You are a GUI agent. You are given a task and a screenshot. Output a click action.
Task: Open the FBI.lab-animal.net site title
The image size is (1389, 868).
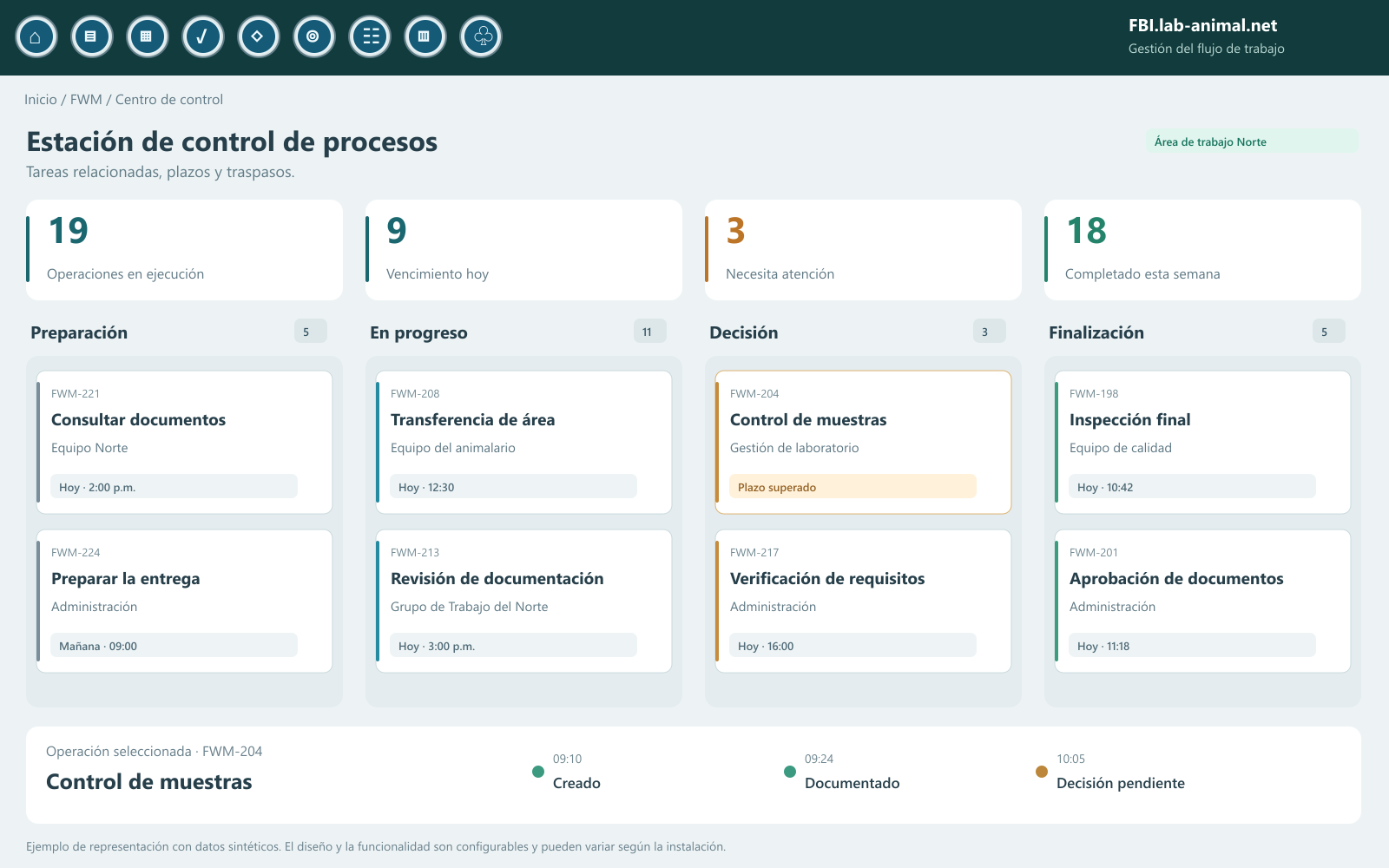[1202, 25]
